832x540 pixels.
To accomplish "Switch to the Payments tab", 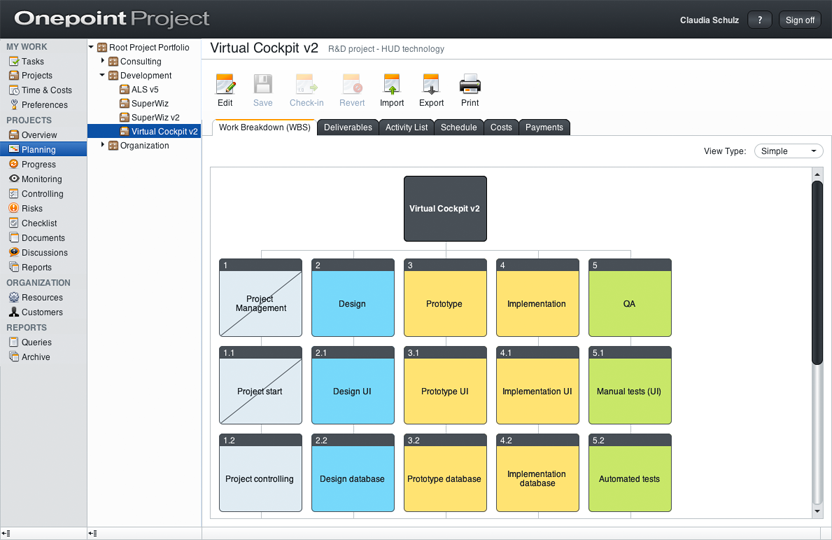I will point(544,127).
